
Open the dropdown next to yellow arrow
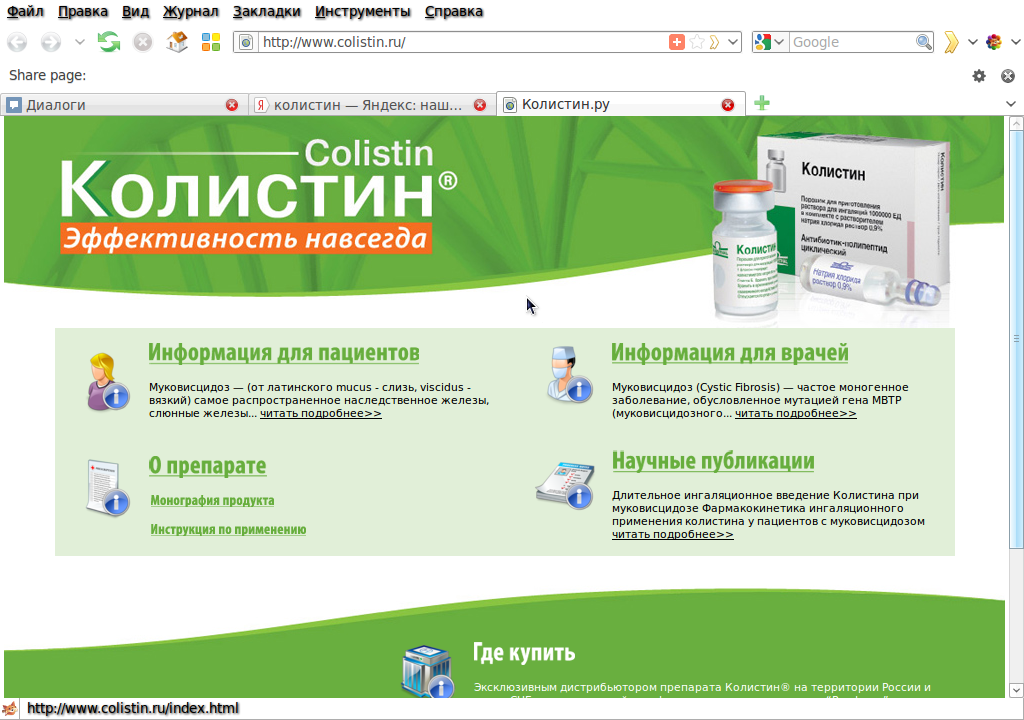point(972,42)
